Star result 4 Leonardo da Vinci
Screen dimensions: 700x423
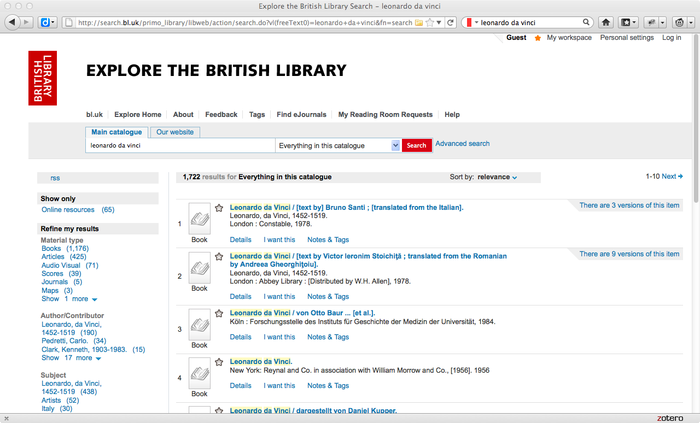coord(219,362)
